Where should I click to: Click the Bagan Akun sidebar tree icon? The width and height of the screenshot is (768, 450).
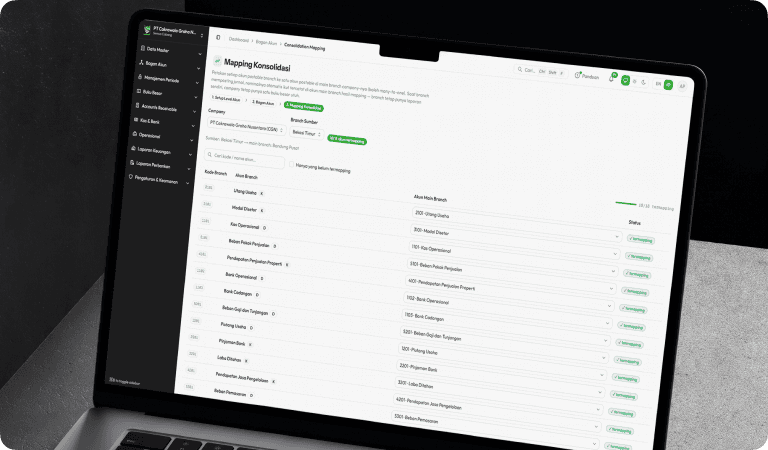(142, 63)
